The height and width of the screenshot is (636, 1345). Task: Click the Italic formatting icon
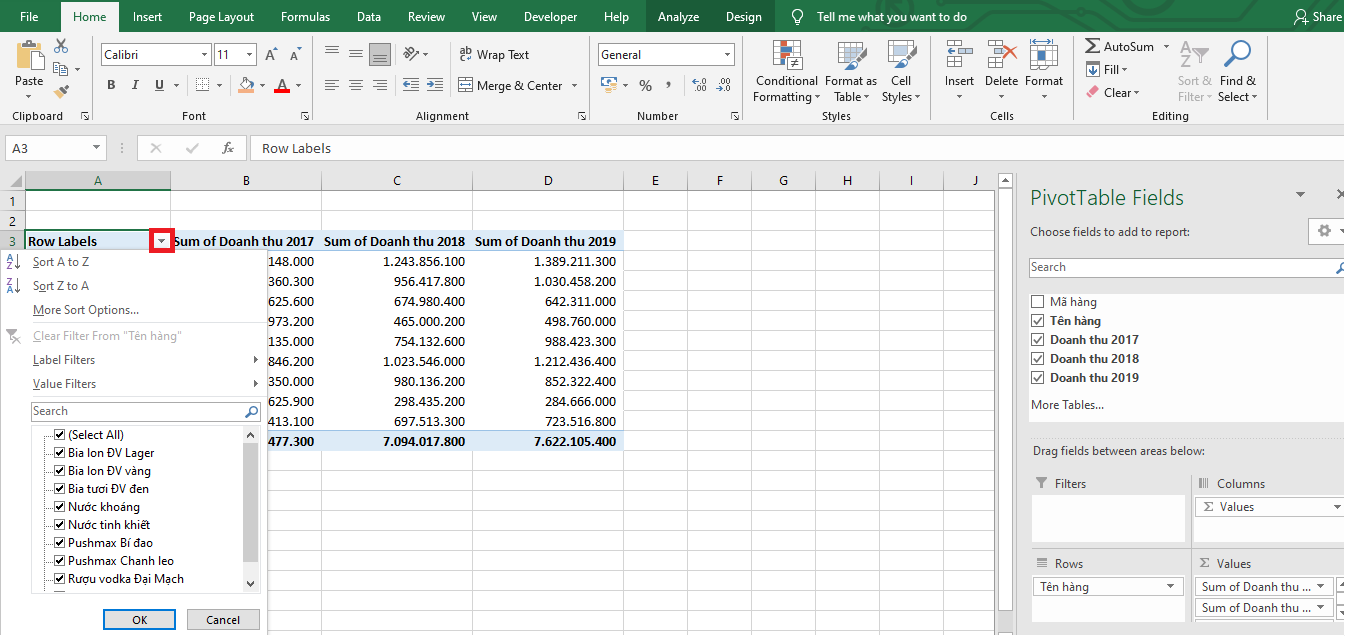135,86
